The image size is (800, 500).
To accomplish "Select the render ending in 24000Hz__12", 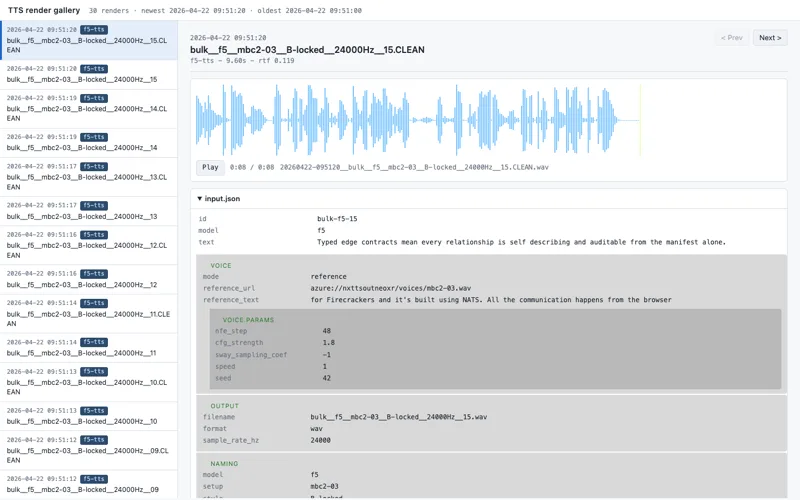I will tap(89, 280).
